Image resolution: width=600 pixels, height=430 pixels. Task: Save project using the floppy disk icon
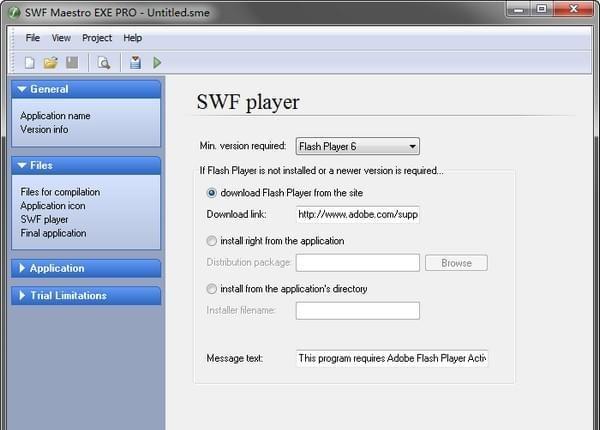pyautogui.click(x=72, y=62)
